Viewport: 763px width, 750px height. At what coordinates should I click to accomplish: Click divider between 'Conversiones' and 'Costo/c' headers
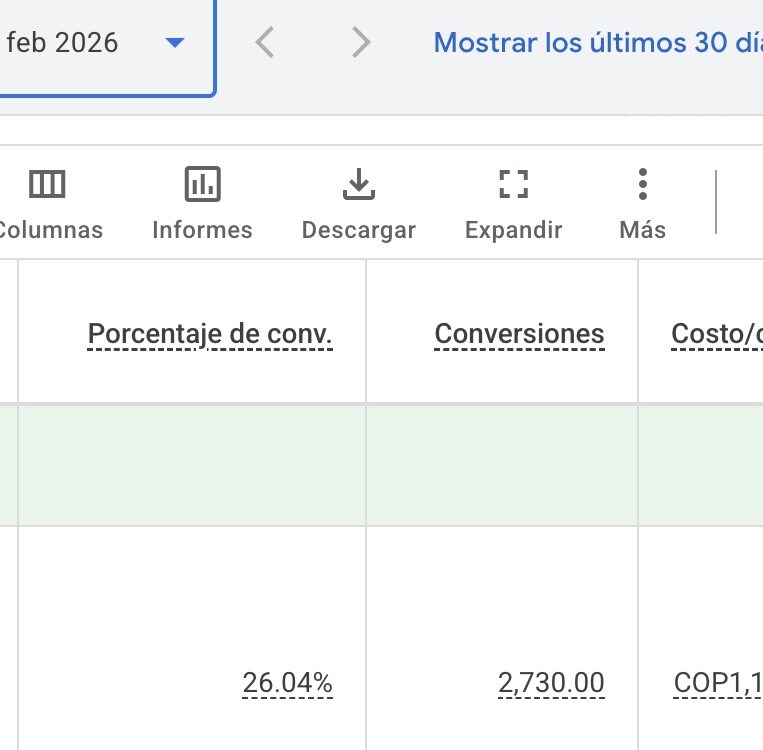point(638,332)
